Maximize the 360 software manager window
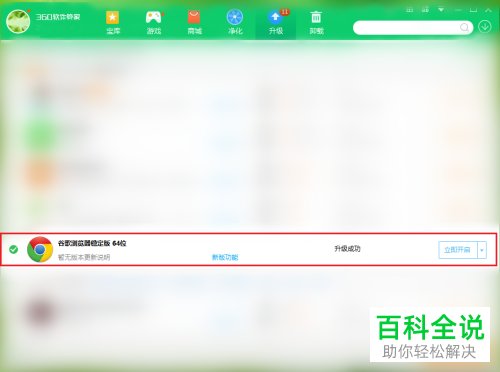This screenshot has width=500, height=372. point(473,9)
